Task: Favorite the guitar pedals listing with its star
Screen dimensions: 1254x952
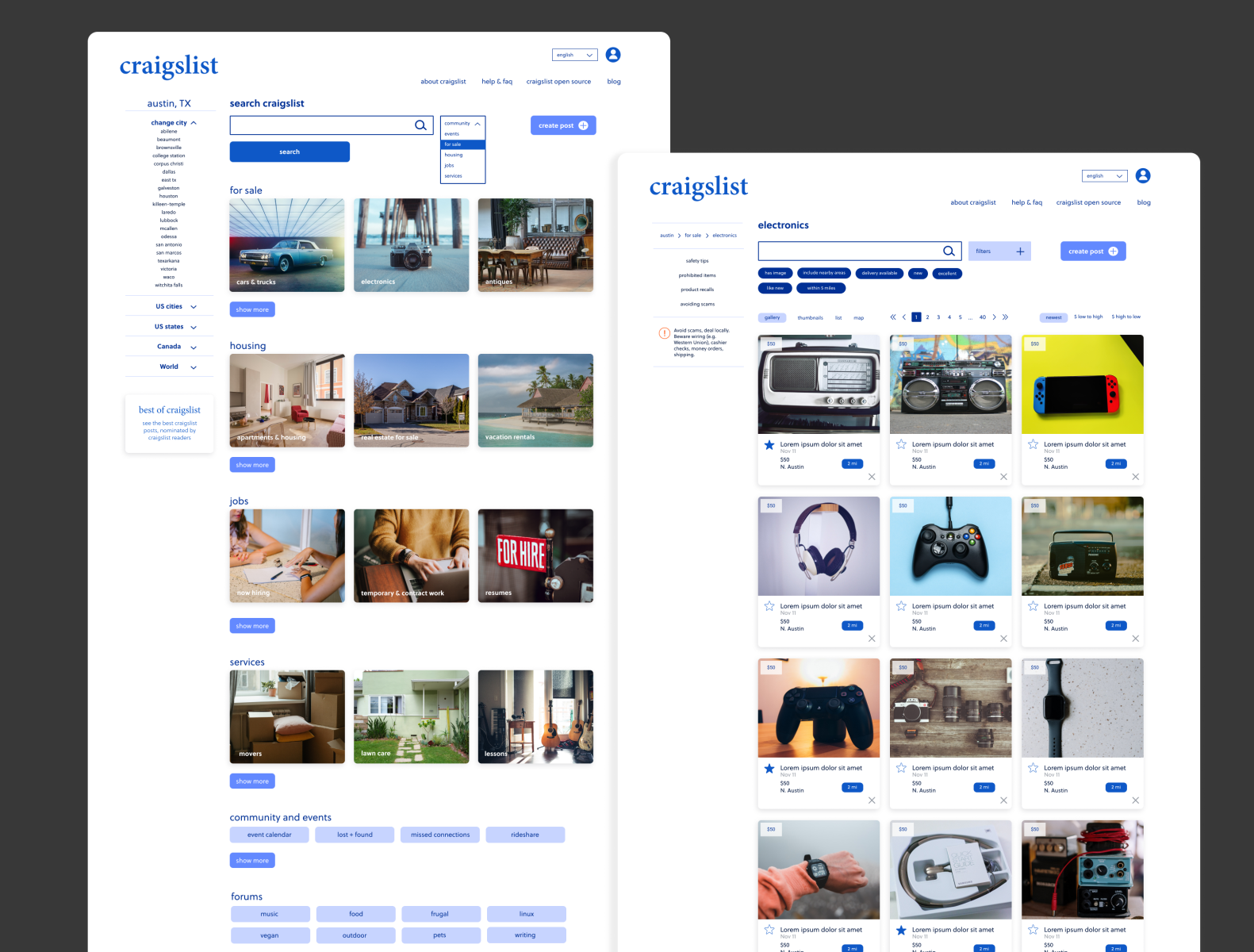Action: point(1033,930)
